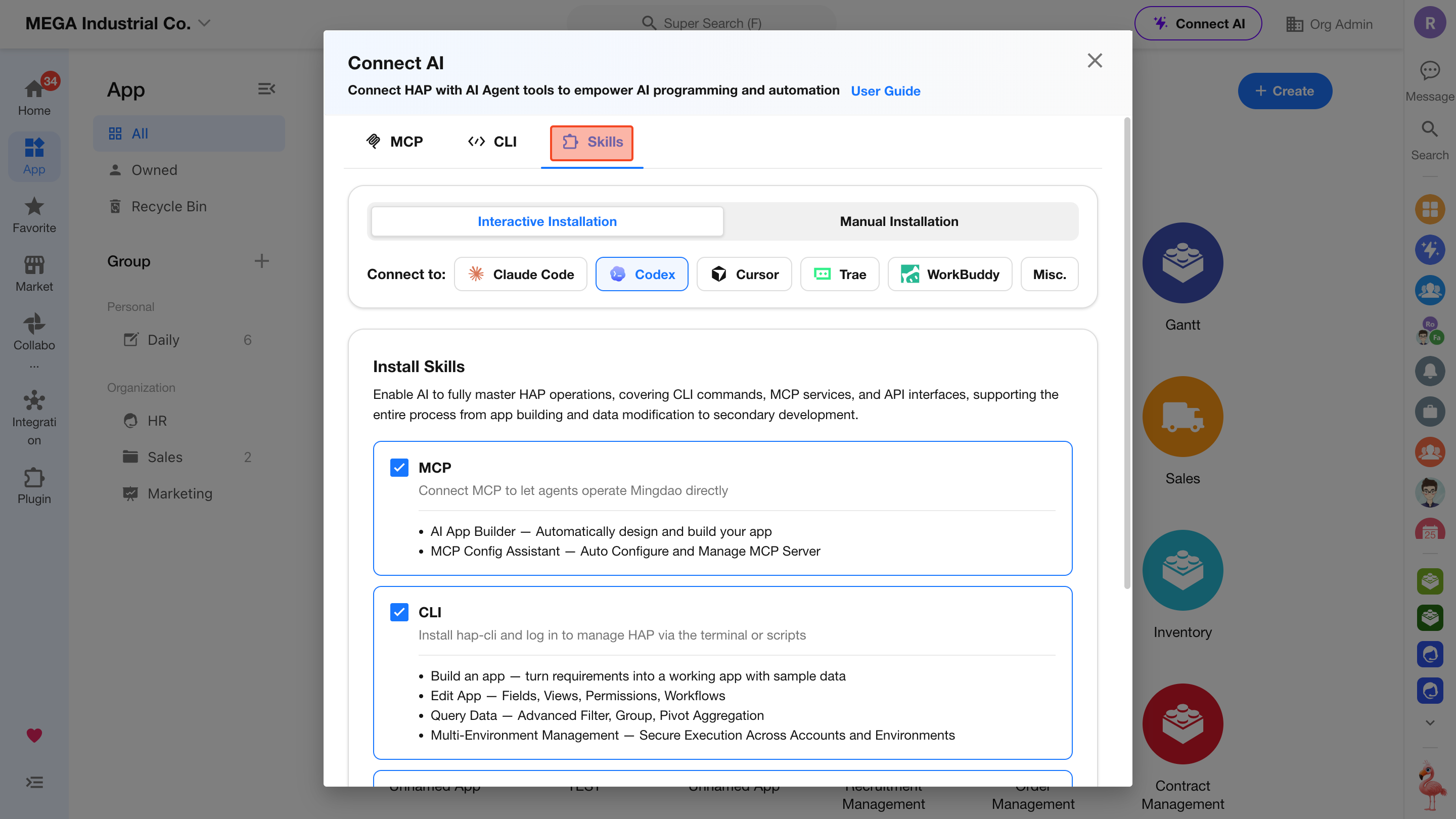Click the red heart icon in the left sidebar

(34, 735)
